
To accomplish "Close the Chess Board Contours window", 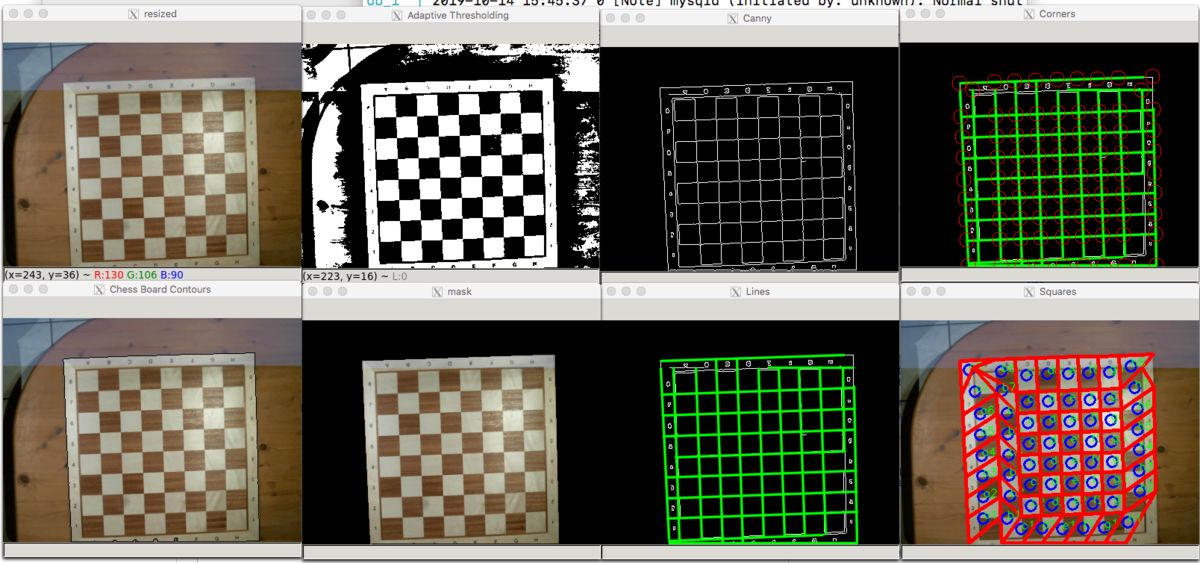I will [11, 289].
